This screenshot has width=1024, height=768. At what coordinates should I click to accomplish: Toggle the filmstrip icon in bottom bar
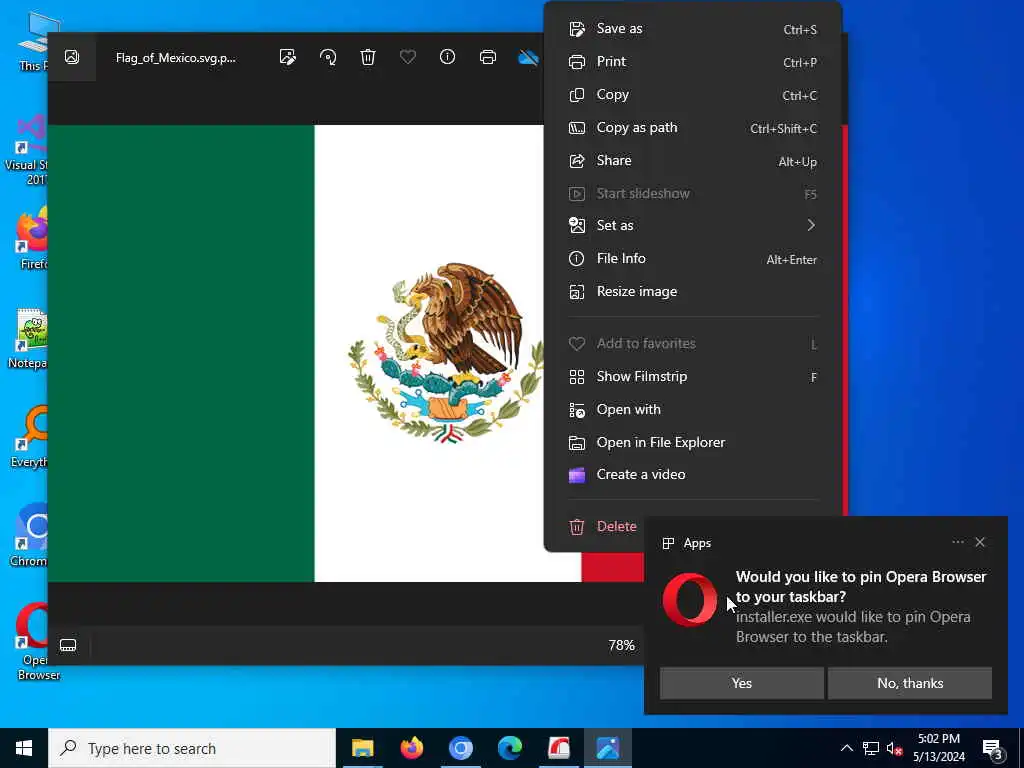pos(68,645)
